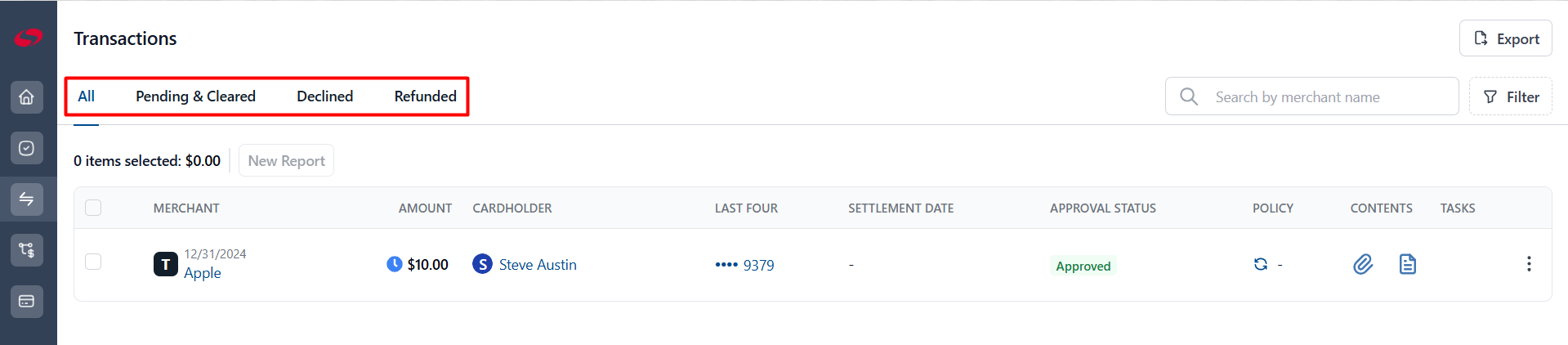Focus the Search by merchant name field
The height and width of the screenshot is (345, 1568).
tap(1312, 96)
